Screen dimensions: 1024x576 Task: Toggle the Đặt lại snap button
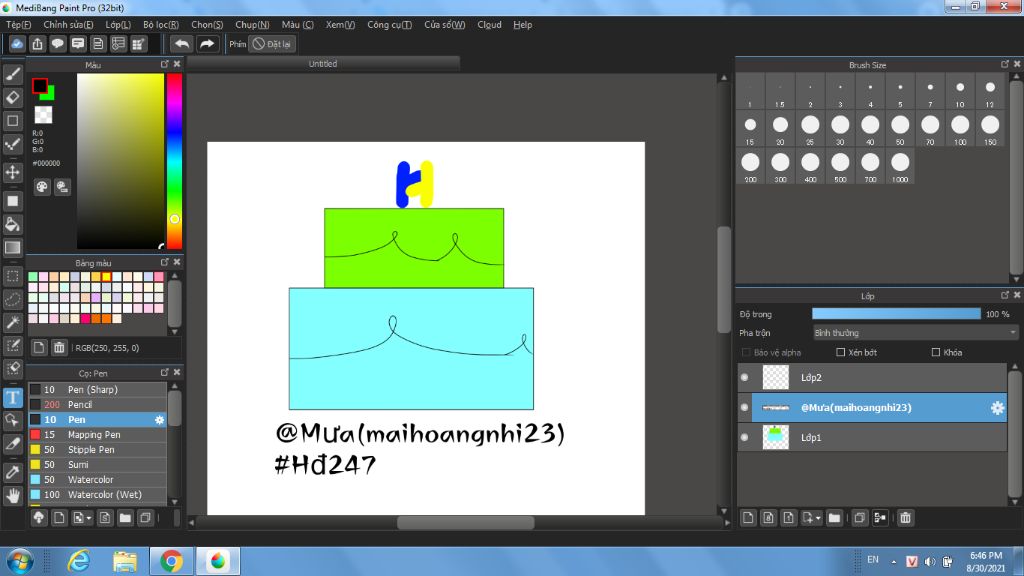pyautogui.click(x=273, y=44)
